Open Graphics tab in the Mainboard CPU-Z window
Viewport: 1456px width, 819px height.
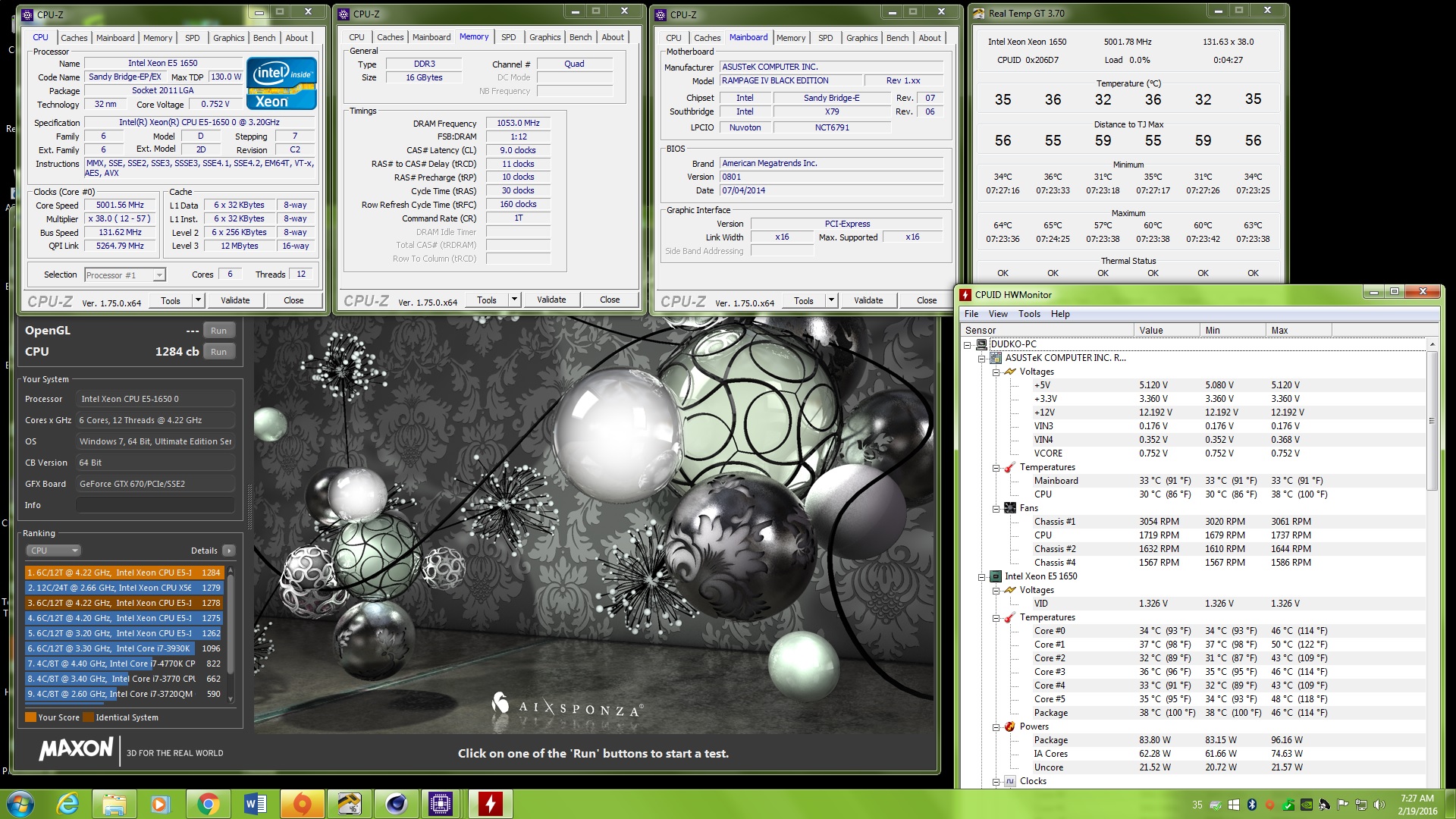pos(861,38)
